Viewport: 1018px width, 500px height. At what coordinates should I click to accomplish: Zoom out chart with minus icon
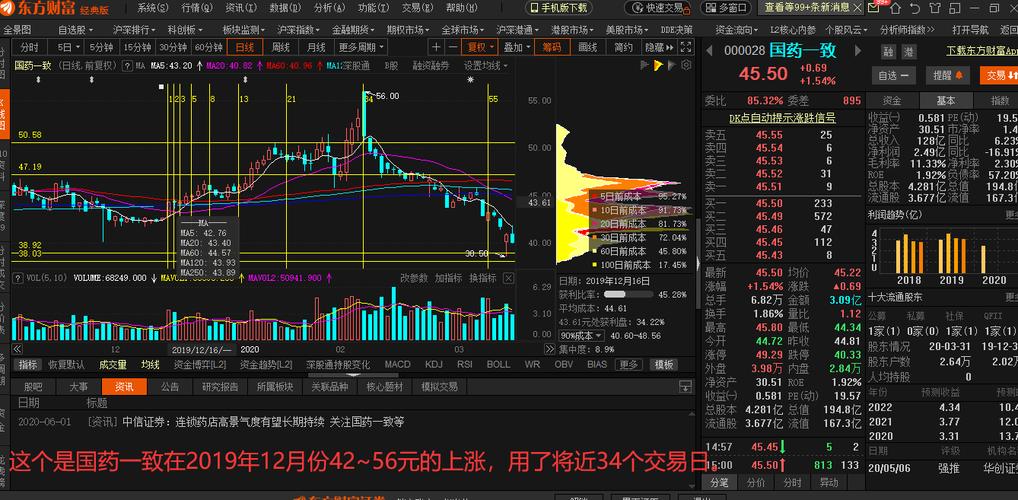[x=453, y=47]
